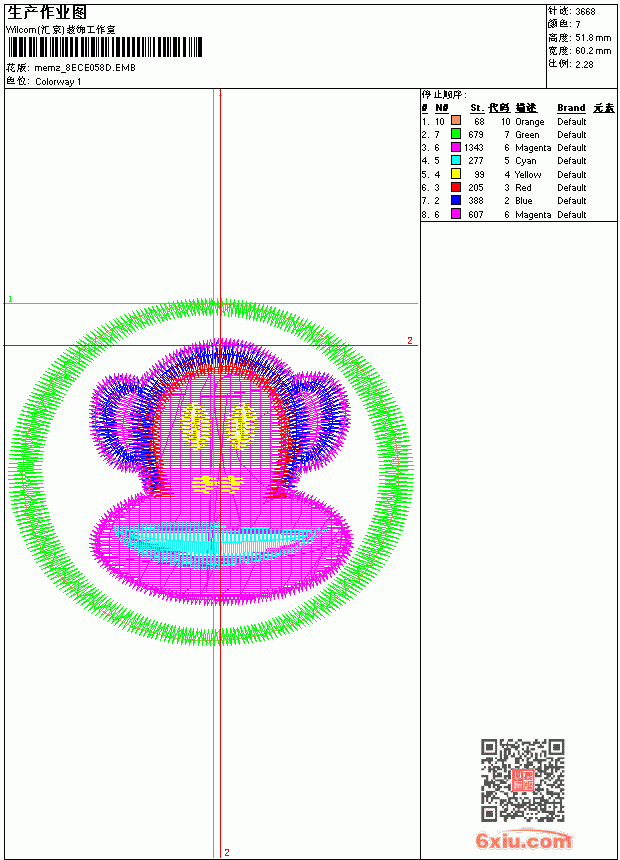Image resolution: width=620 pixels, height=860 pixels.
Task: Click the Green color swatch in row 2
Action: coord(455,133)
